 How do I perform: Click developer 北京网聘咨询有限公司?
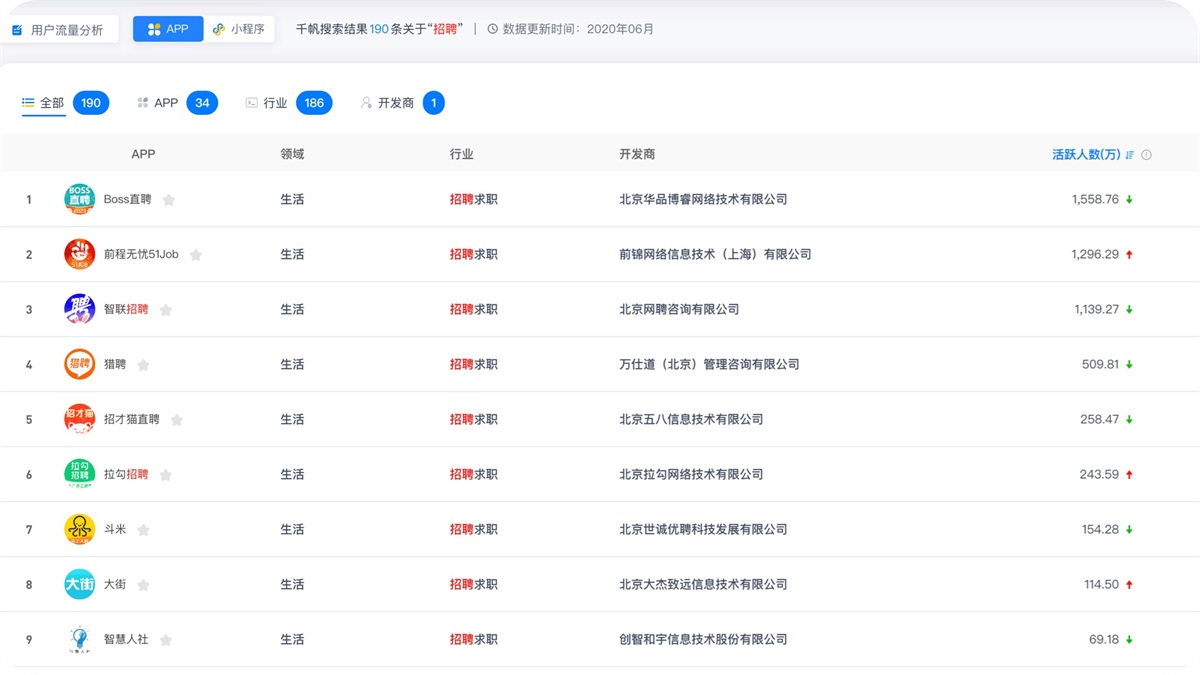click(x=679, y=309)
